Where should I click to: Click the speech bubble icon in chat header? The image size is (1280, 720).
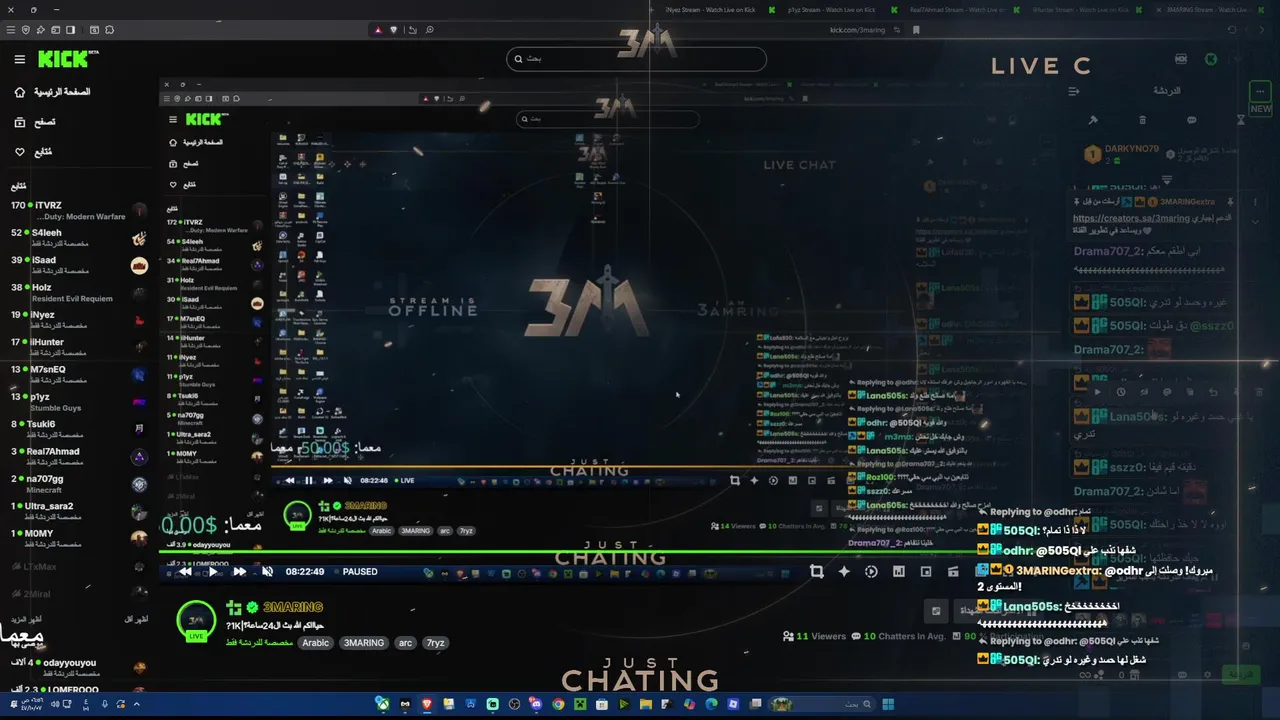pyautogui.click(x=1191, y=120)
